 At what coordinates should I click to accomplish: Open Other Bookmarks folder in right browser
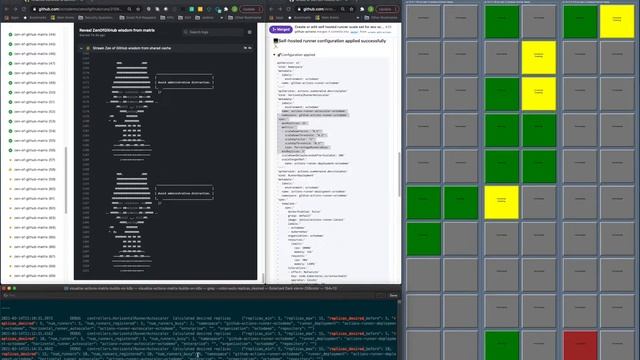380,18
